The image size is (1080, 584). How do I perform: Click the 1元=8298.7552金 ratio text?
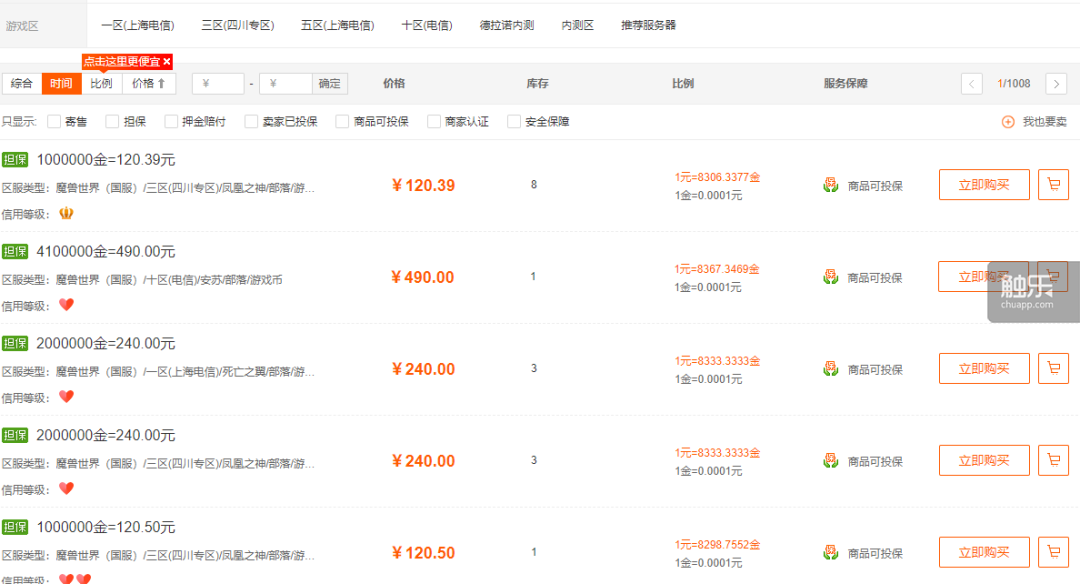tap(717, 545)
